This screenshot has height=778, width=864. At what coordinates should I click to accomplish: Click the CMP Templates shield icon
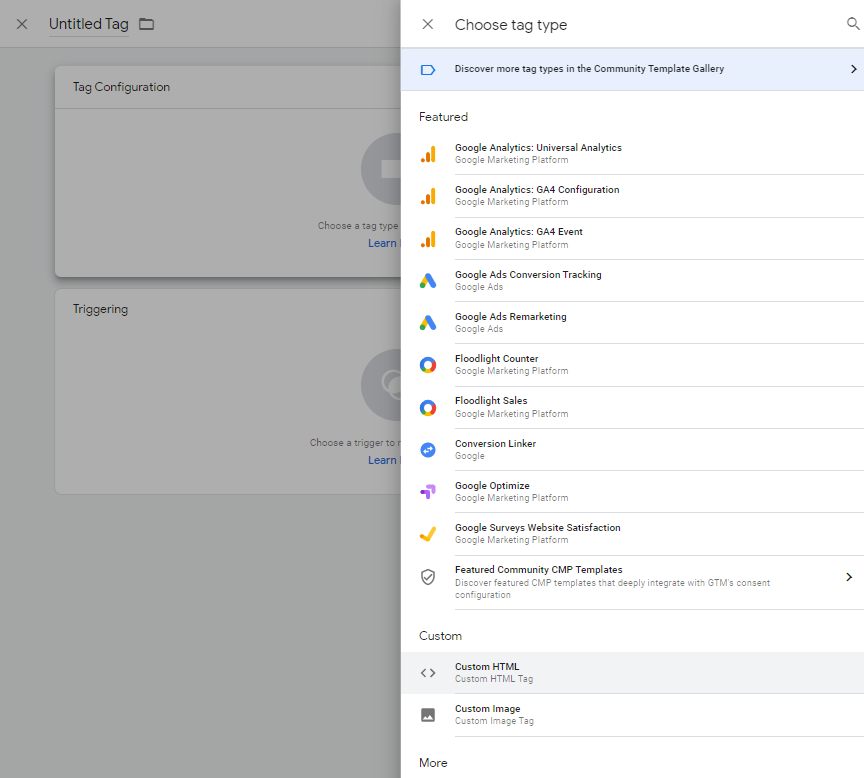tap(428, 577)
